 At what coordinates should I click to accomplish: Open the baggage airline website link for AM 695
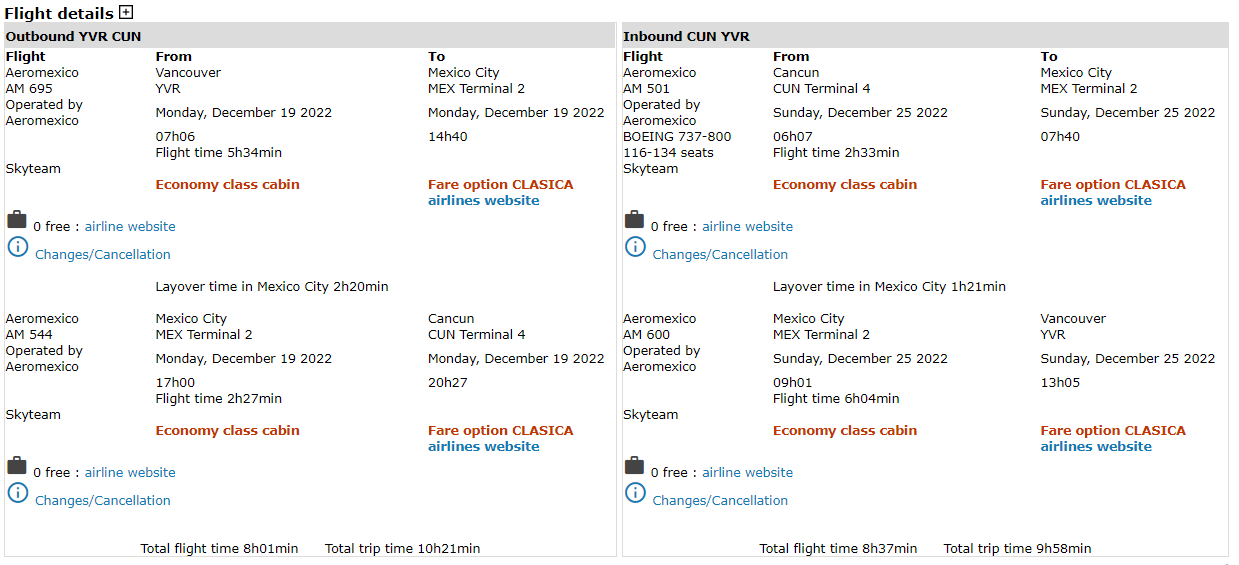(x=130, y=227)
